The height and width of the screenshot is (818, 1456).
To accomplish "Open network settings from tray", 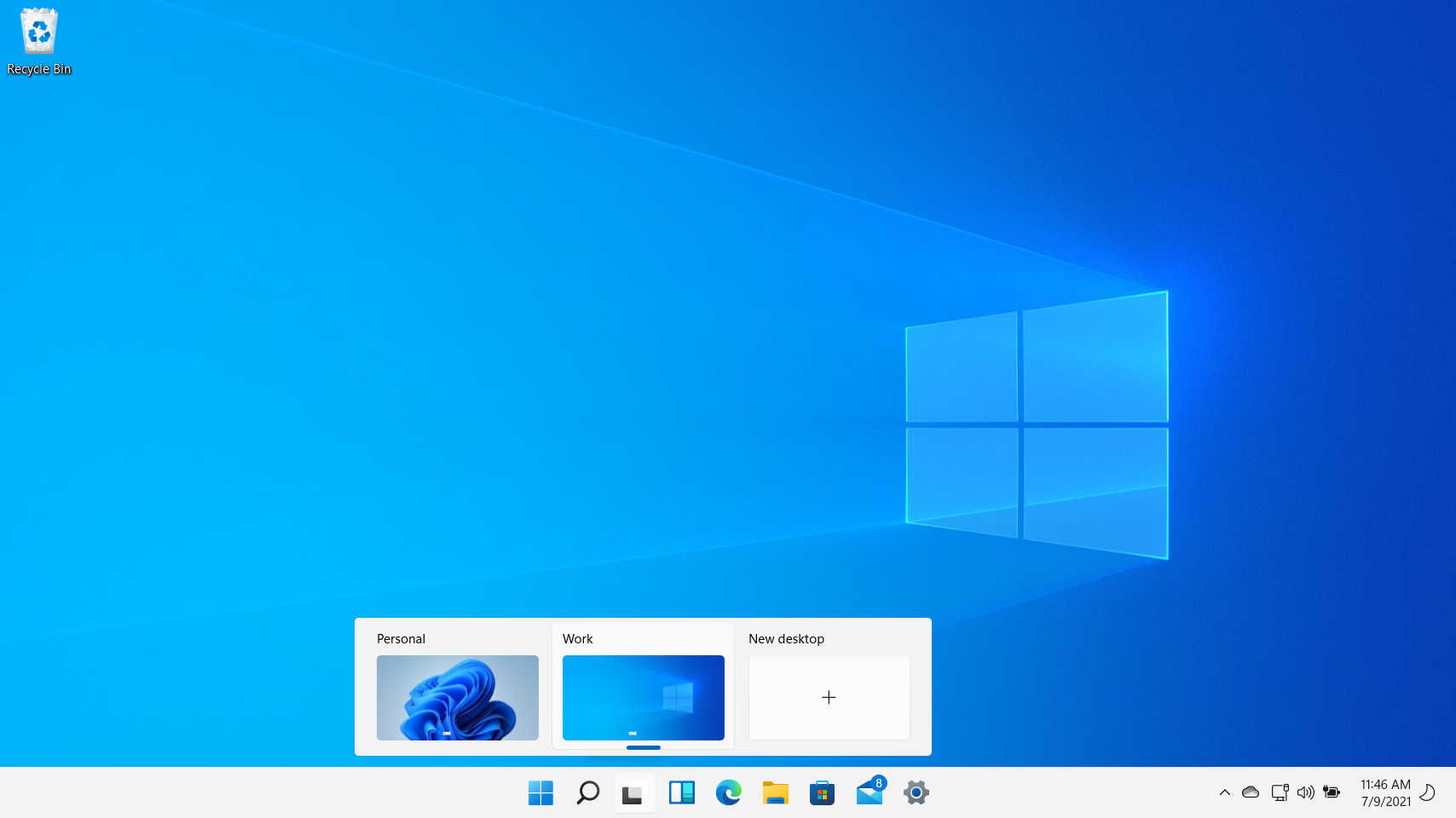I will [1280, 792].
